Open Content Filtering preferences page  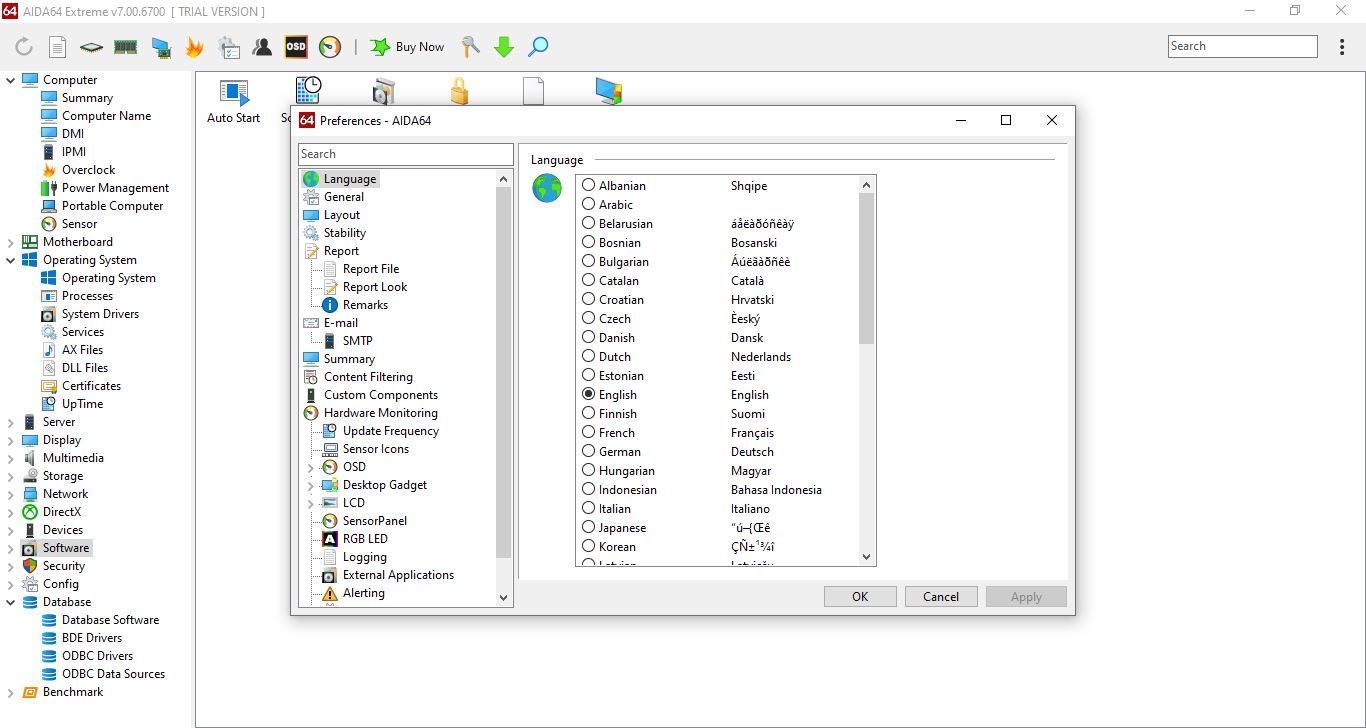coord(368,377)
